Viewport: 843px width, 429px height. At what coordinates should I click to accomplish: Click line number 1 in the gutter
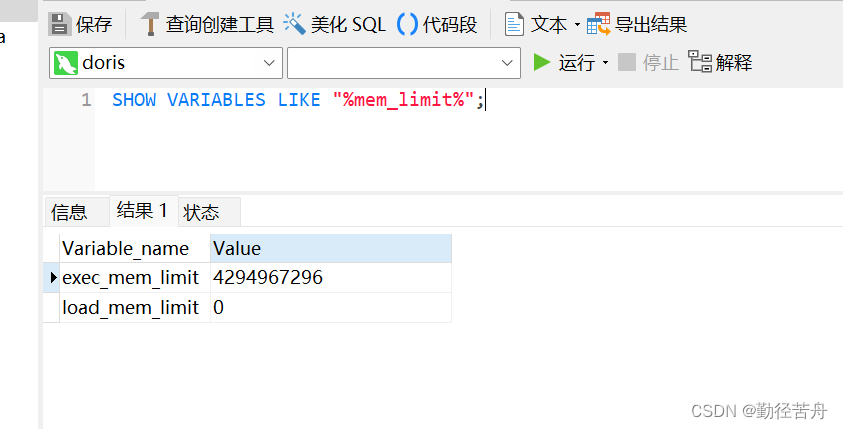click(86, 100)
